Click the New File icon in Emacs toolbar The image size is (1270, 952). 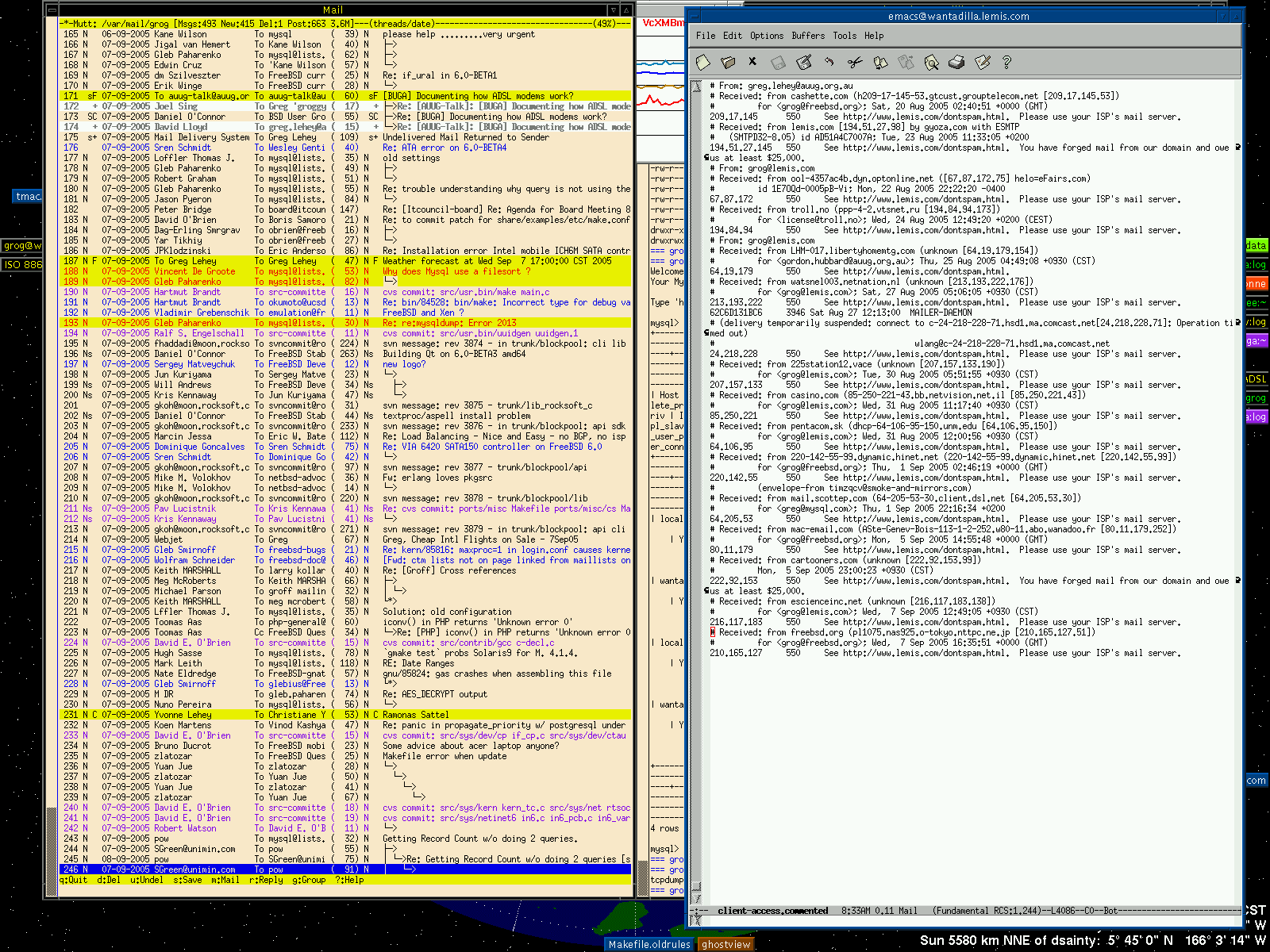(702, 62)
